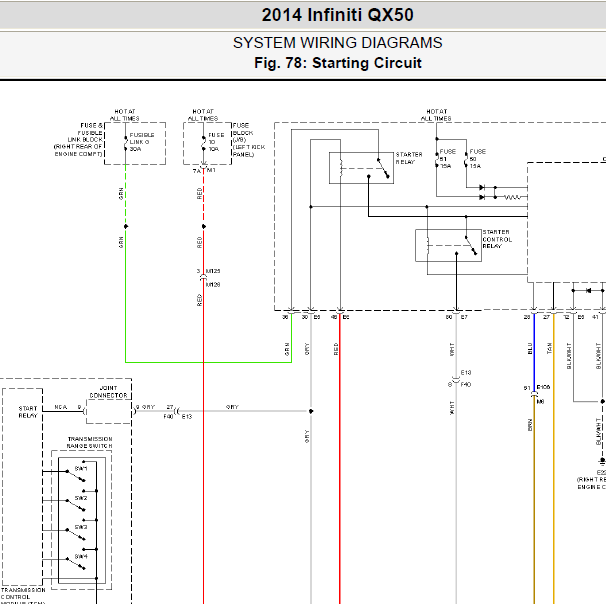
Task: Click the "FUSE & FUSIBLE LINK BLOCK" label
Action: click(79, 140)
